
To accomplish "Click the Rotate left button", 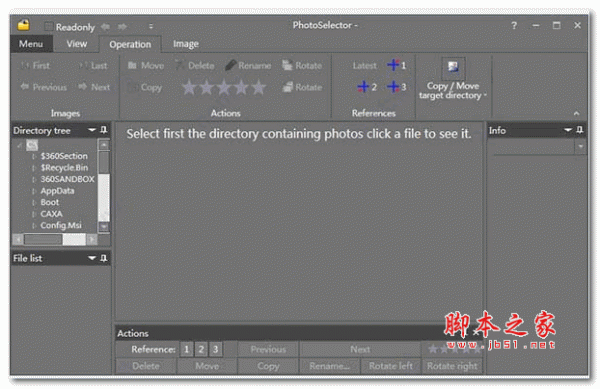I will click(390, 366).
